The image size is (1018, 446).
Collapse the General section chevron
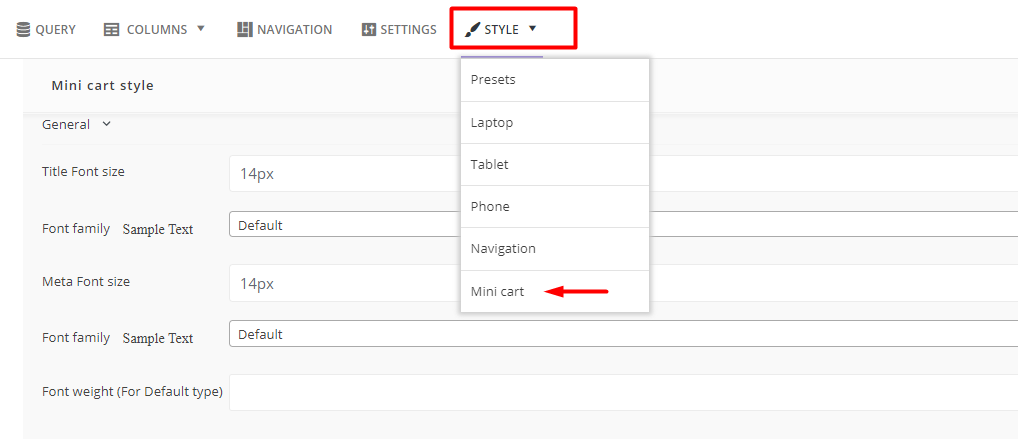point(107,124)
